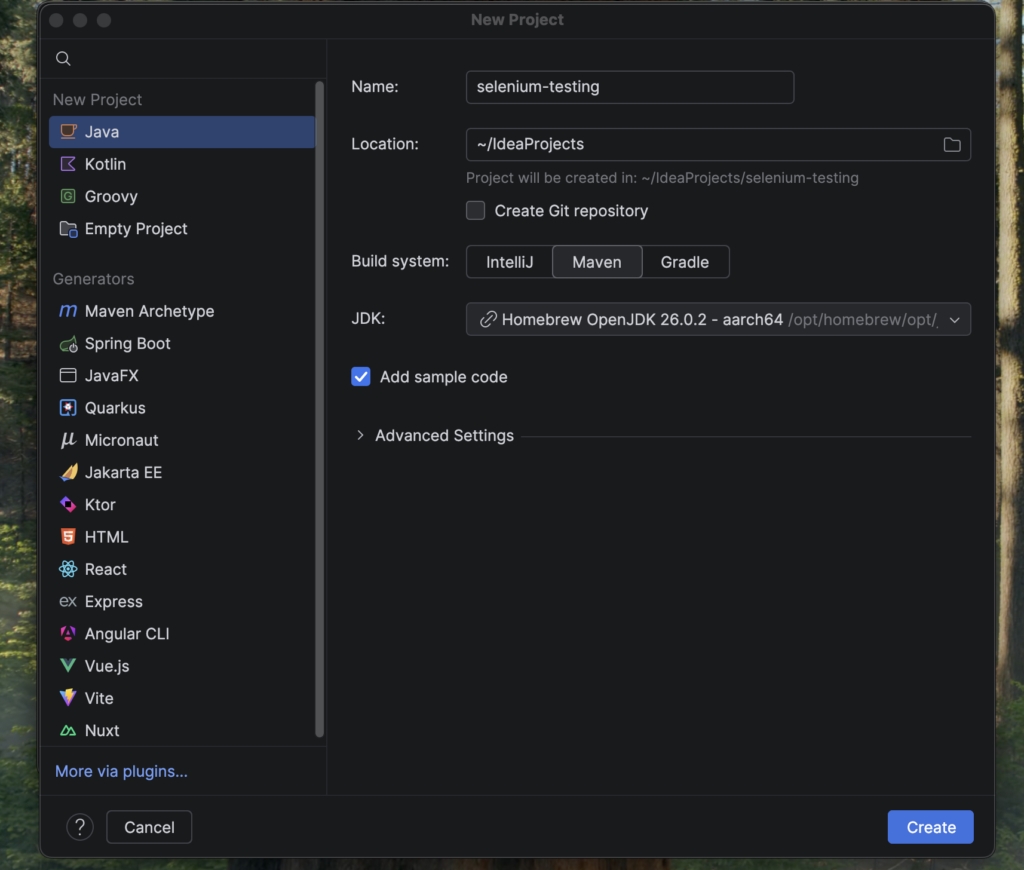The height and width of the screenshot is (870, 1024).
Task: Choose the Ktor generator icon
Action: [68, 505]
